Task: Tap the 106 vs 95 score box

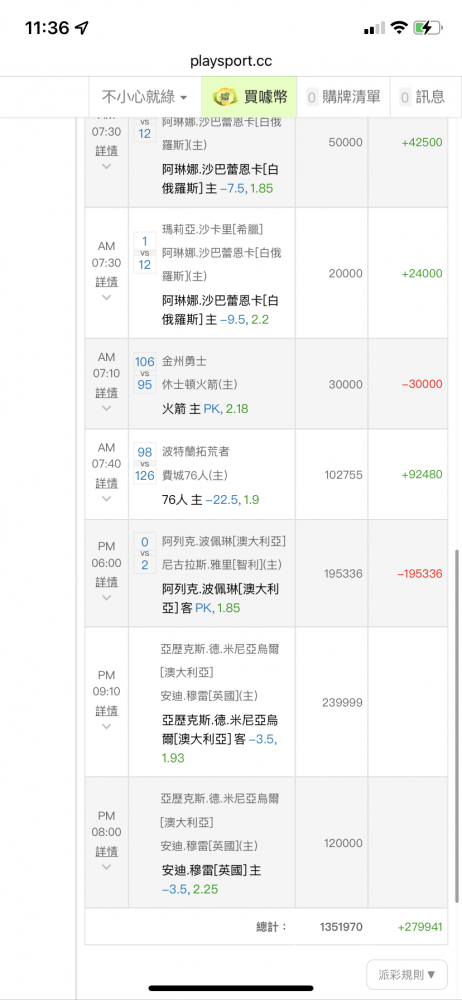Action: pyautogui.click(x=145, y=373)
